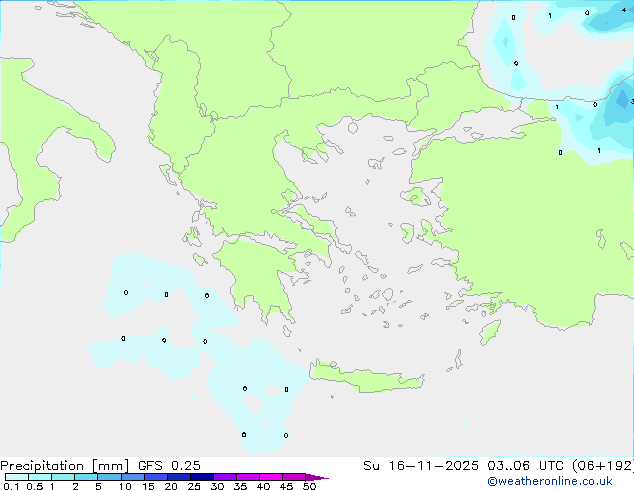This screenshot has height=490, width=634.
Task: Click the 0.1–0.5 mm palest legend swatch
Action: 17,477
